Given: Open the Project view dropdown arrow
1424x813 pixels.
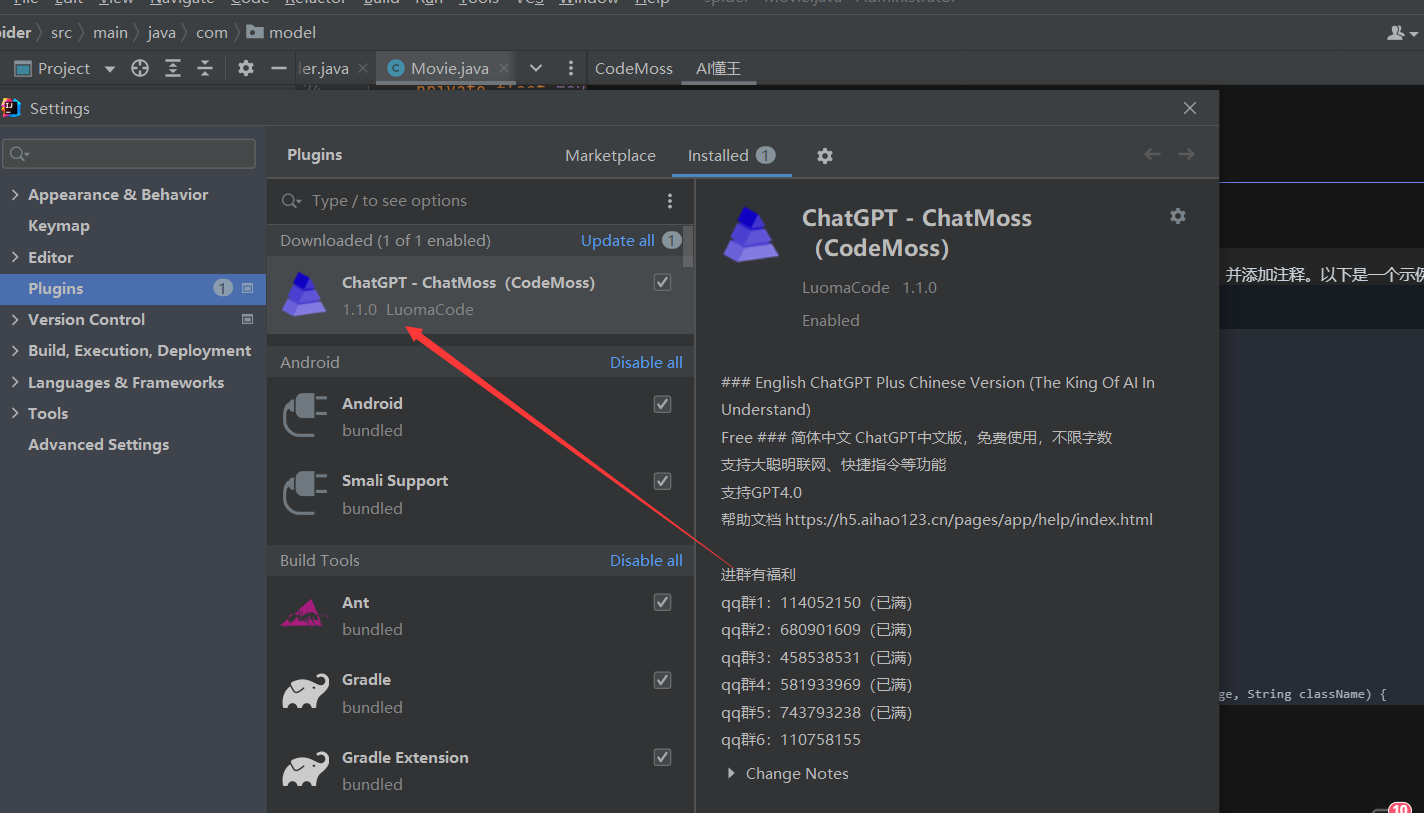Looking at the screenshot, I should 110,69.
